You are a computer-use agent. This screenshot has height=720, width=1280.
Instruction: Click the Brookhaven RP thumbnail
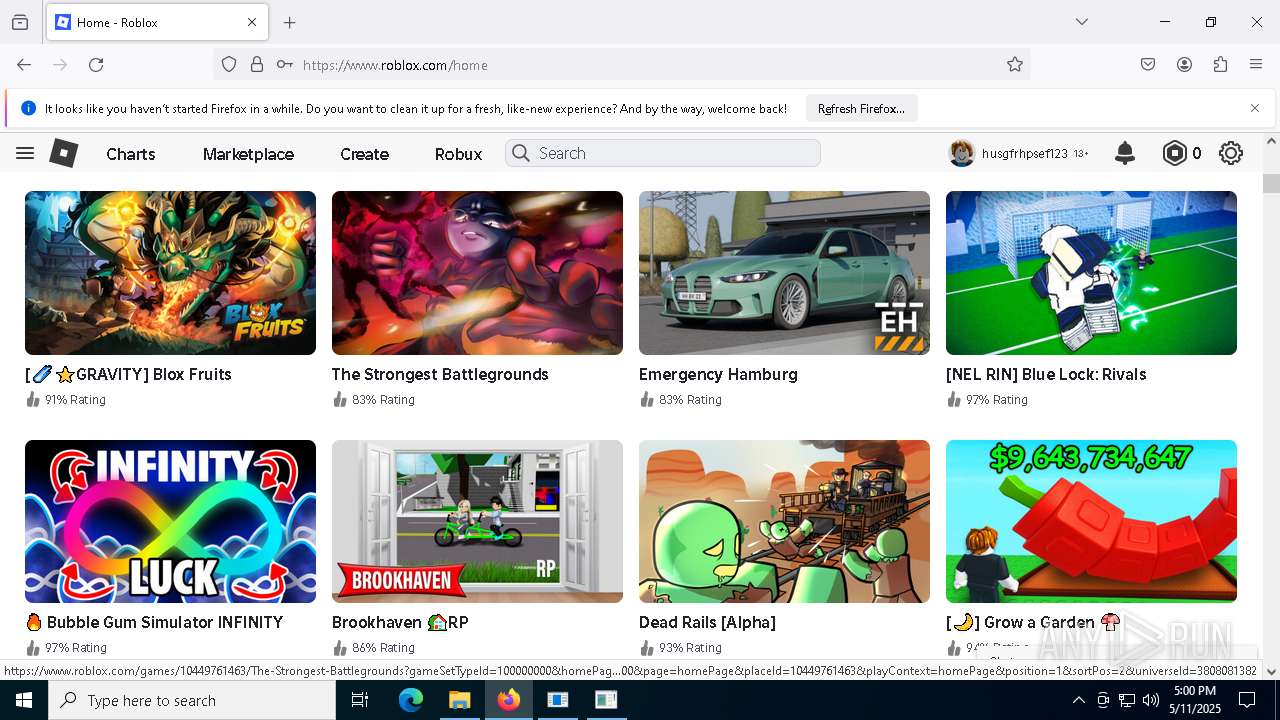(x=477, y=521)
